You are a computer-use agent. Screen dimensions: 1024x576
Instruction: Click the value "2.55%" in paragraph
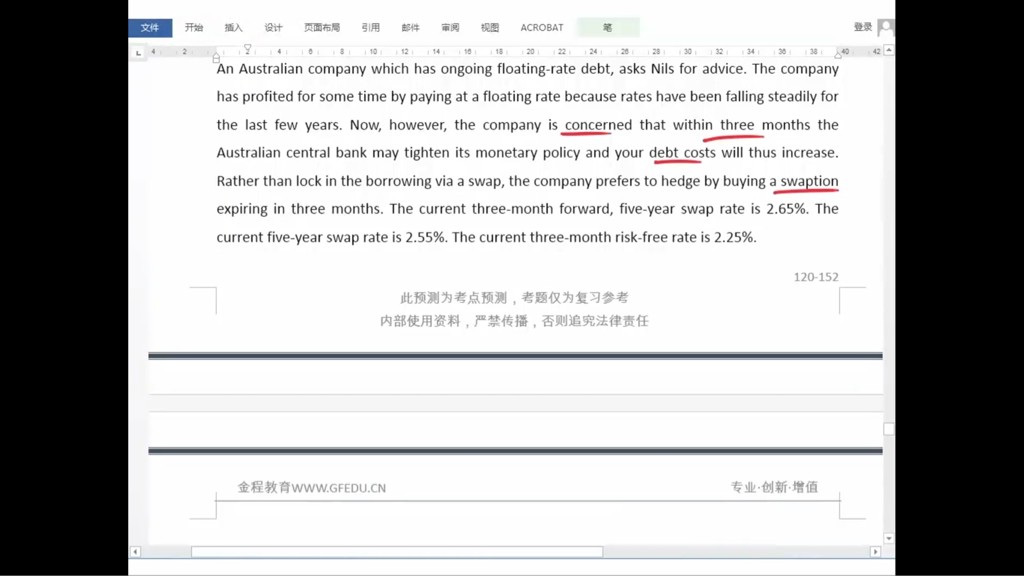[426, 237]
